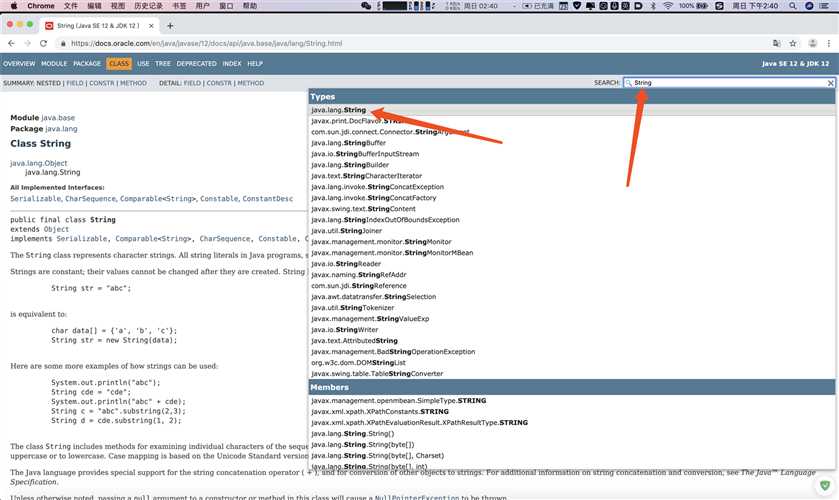Open the DEPRECATED navigation link
This screenshot has height=500, width=839.
(196, 64)
